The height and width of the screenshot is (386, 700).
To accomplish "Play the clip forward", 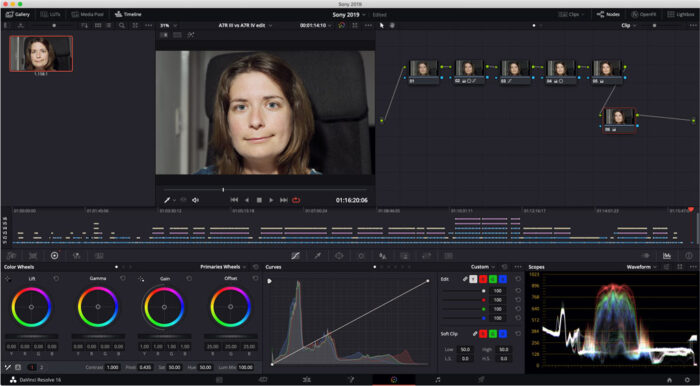I will [271, 200].
